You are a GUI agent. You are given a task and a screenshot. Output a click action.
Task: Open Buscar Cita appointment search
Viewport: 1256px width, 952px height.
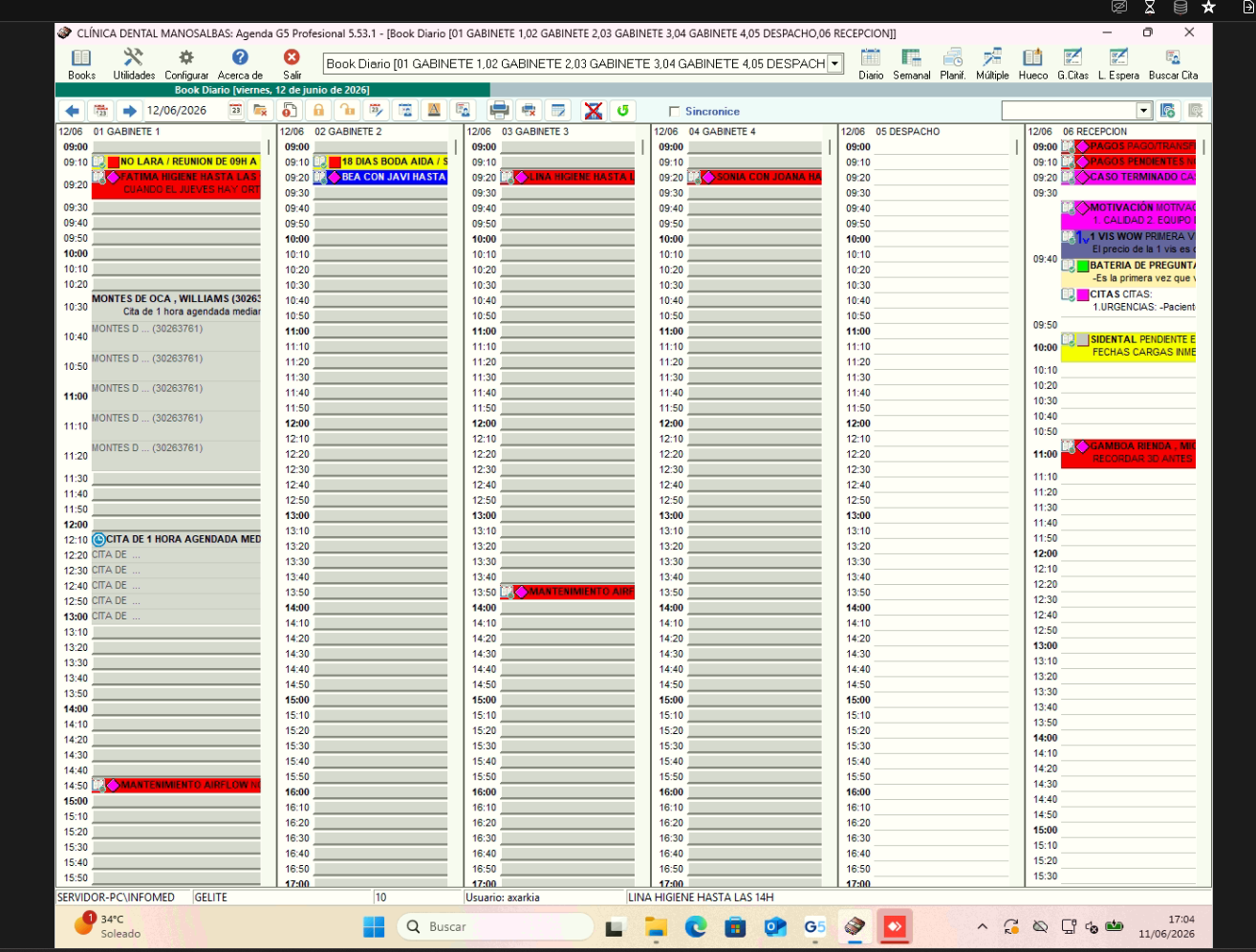1173,64
